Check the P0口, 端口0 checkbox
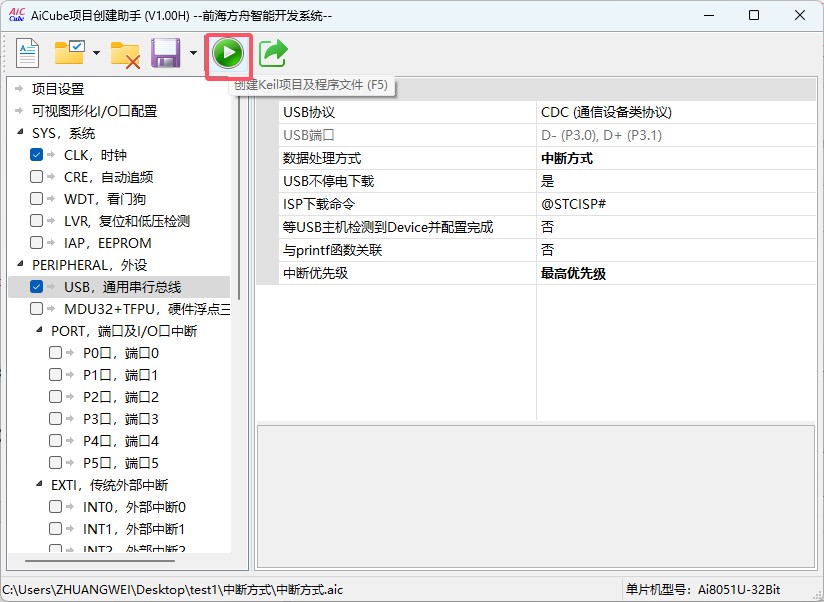Viewport: 824px width, 602px height. pyautogui.click(x=55, y=352)
